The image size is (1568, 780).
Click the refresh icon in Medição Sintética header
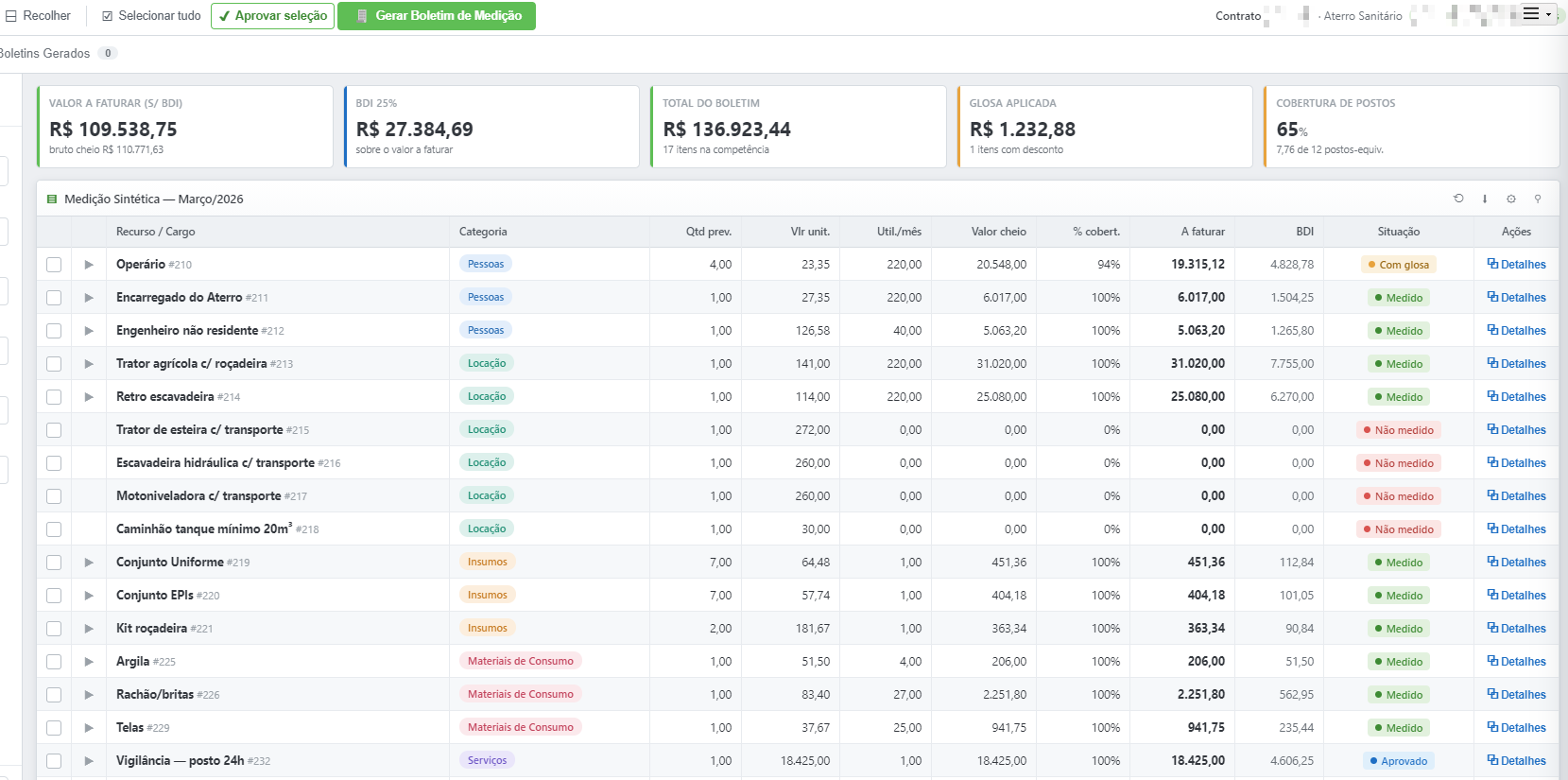(x=1458, y=199)
